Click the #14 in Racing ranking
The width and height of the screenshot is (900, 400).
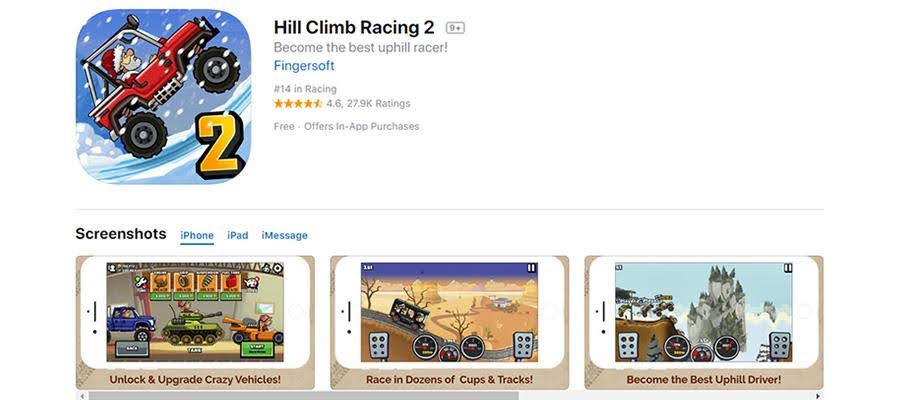(305, 89)
